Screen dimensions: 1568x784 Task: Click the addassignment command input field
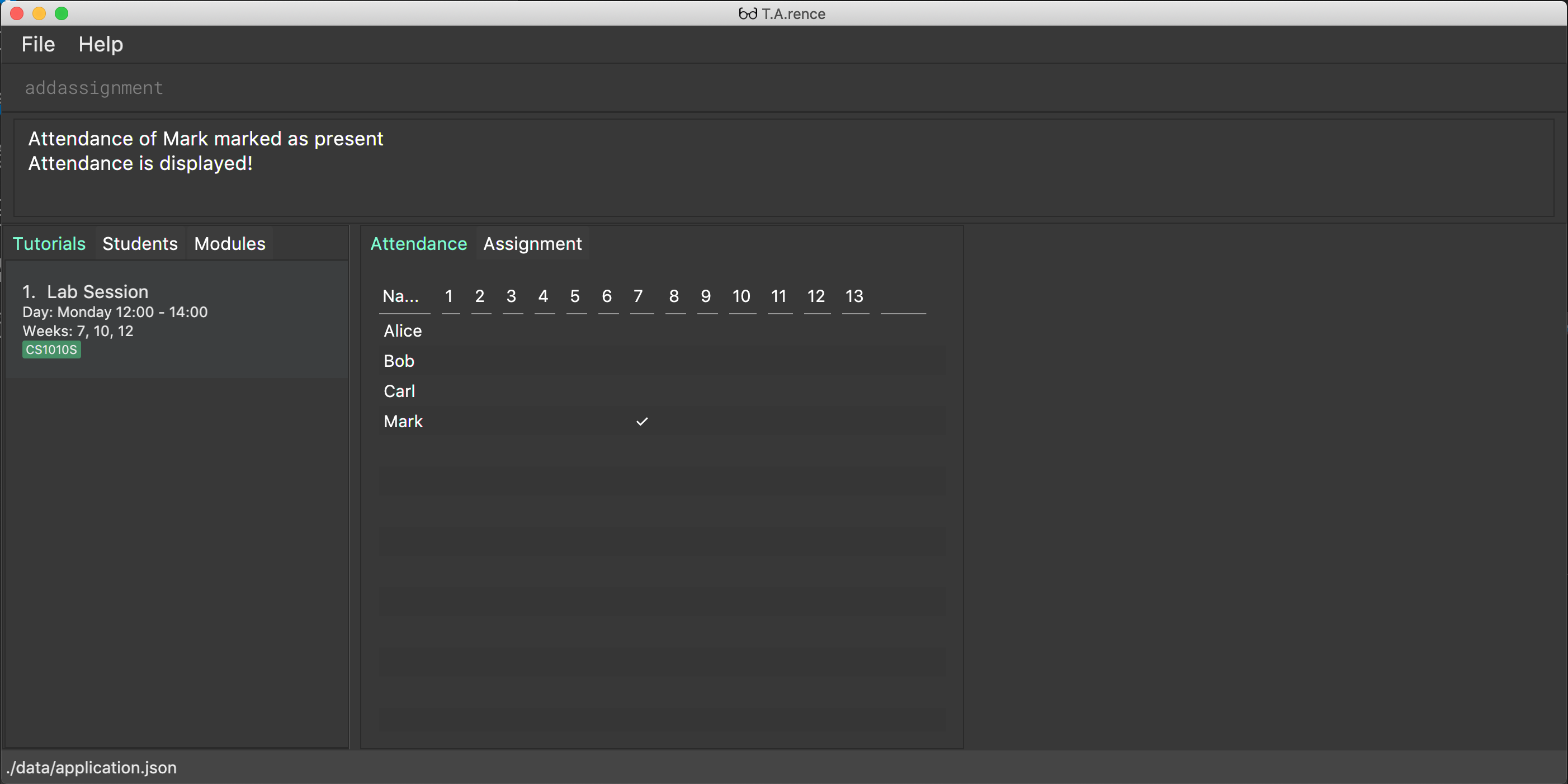click(x=783, y=88)
